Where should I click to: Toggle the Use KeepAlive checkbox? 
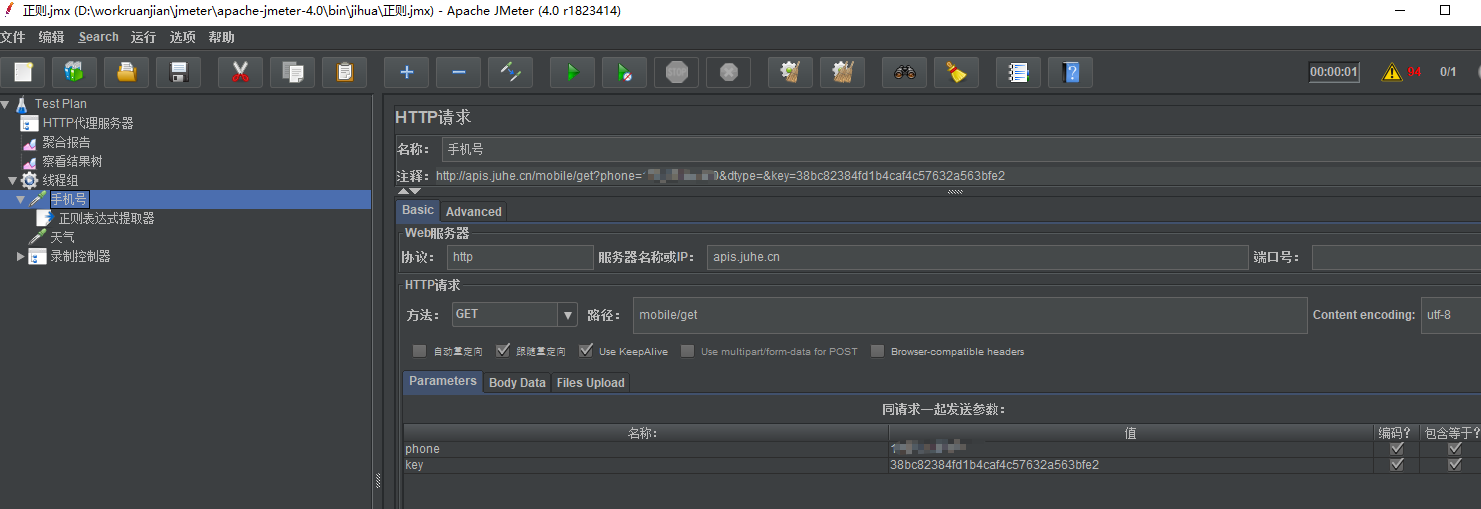(x=585, y=351)
